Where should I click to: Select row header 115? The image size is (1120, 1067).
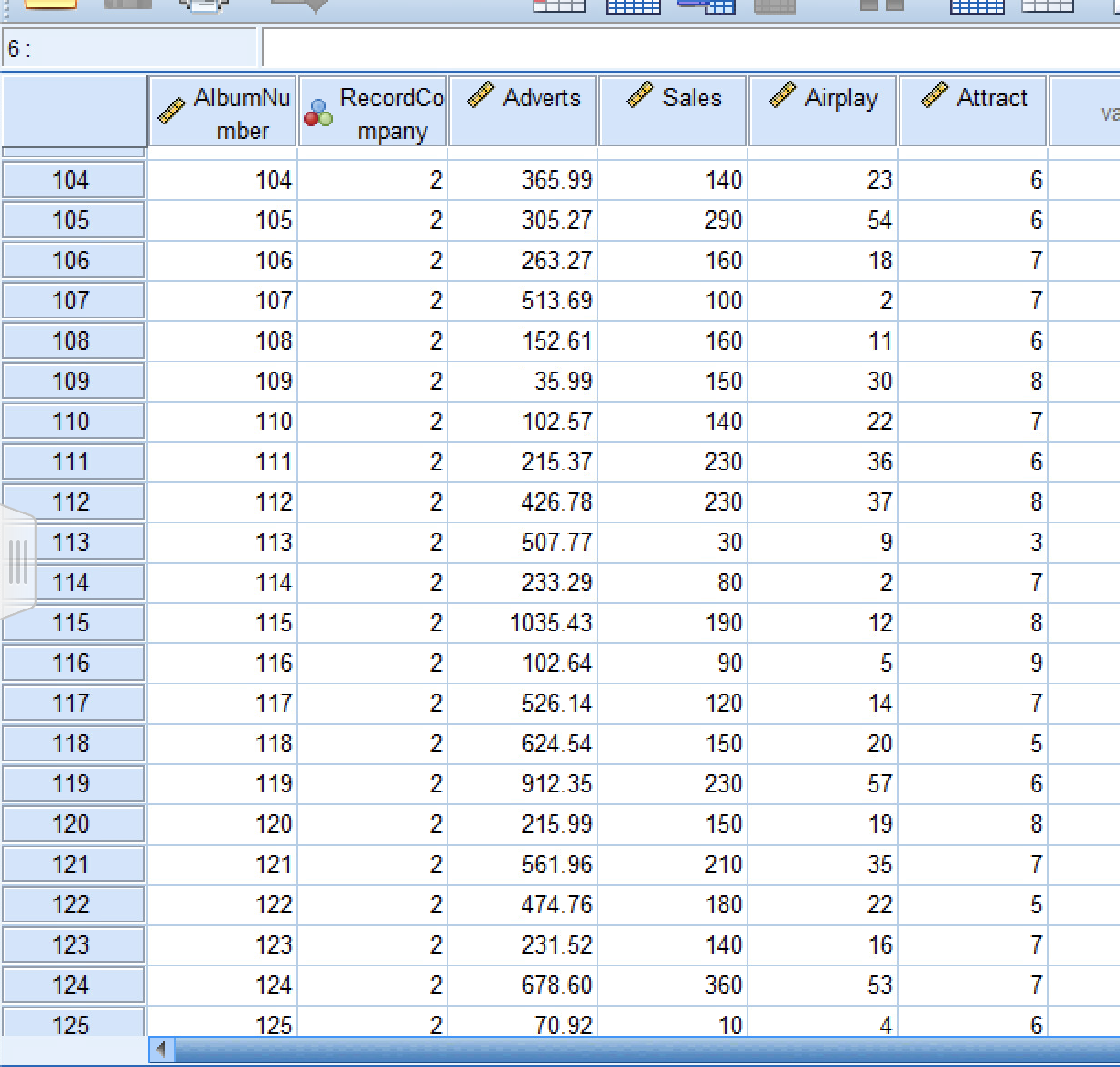pyautogui.click(x=73, y=622)
